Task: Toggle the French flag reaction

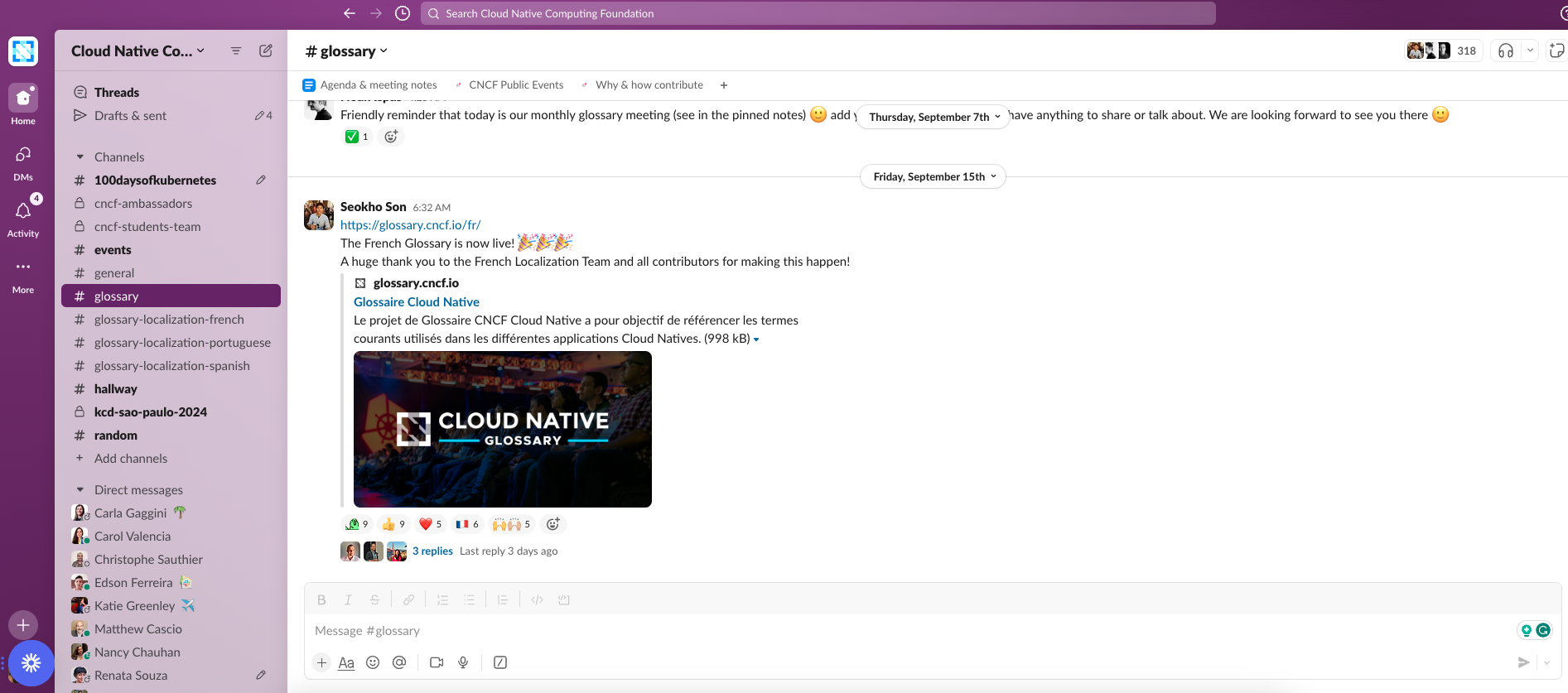Action: pyautogui.click(x=467, y=524)
